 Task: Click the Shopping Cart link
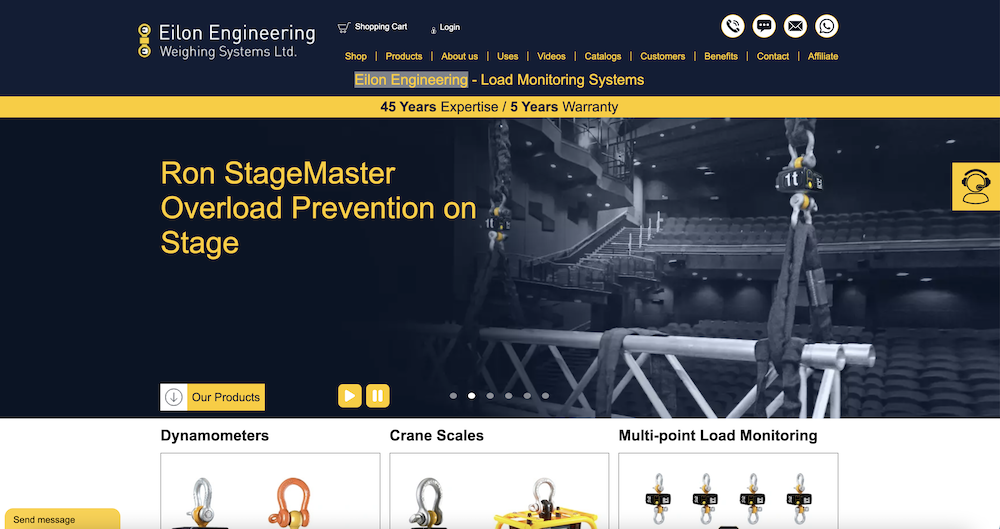coord(381,27)
